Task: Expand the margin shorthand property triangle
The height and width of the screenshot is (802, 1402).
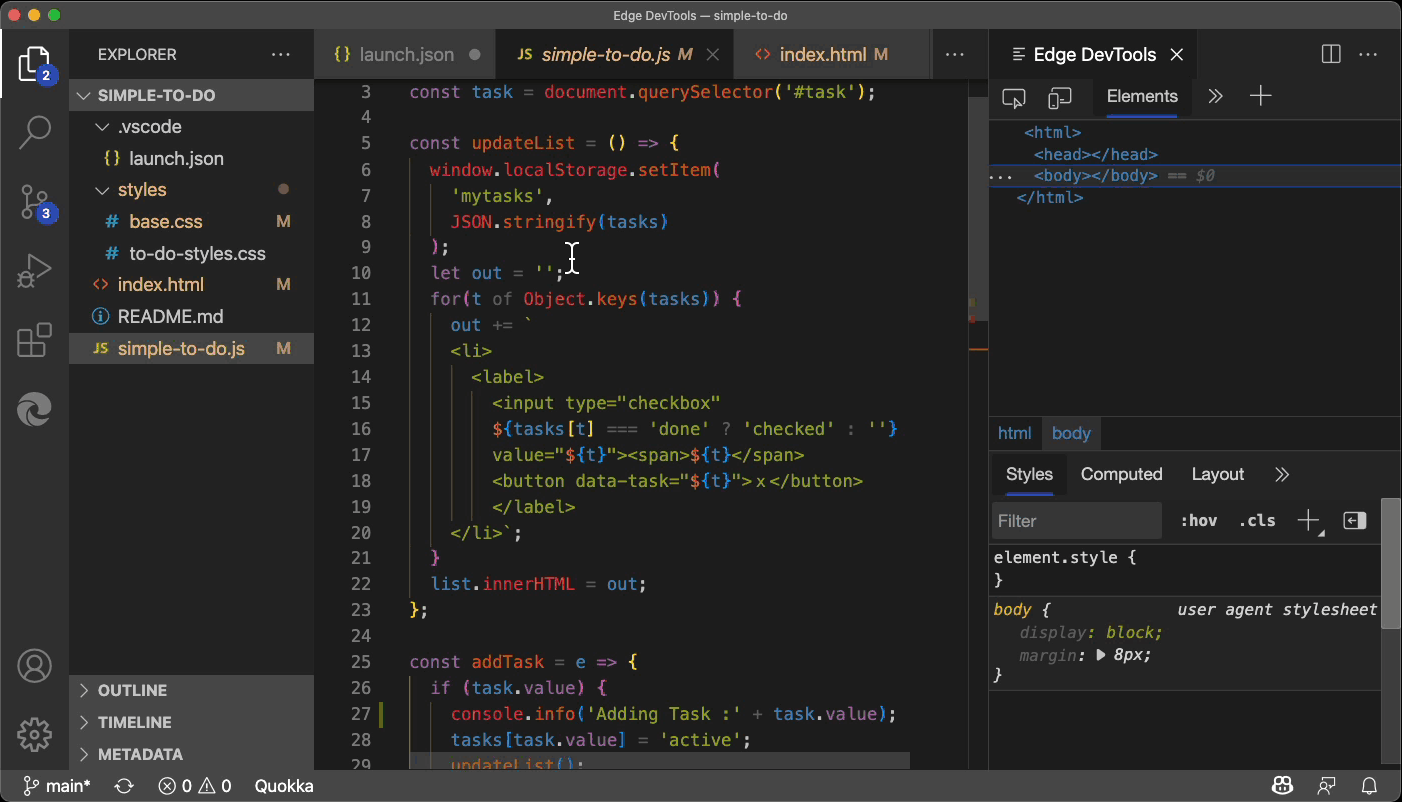Action: tap(1101, 656)
